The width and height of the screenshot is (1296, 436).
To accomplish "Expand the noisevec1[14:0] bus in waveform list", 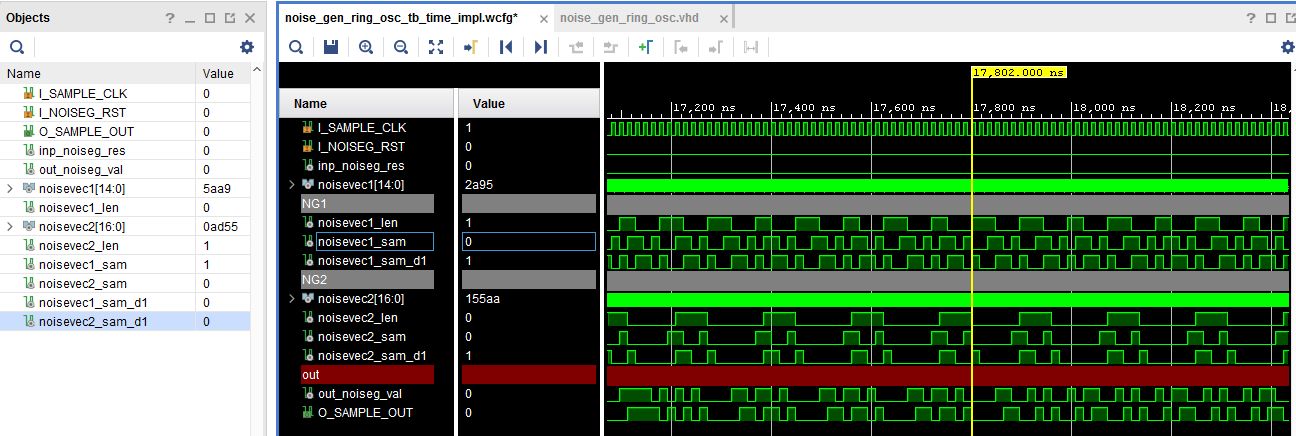I will [x=292, y=185].
